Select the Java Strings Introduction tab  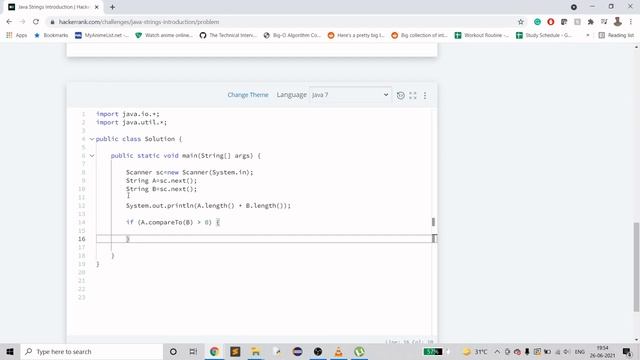point(53,7)
